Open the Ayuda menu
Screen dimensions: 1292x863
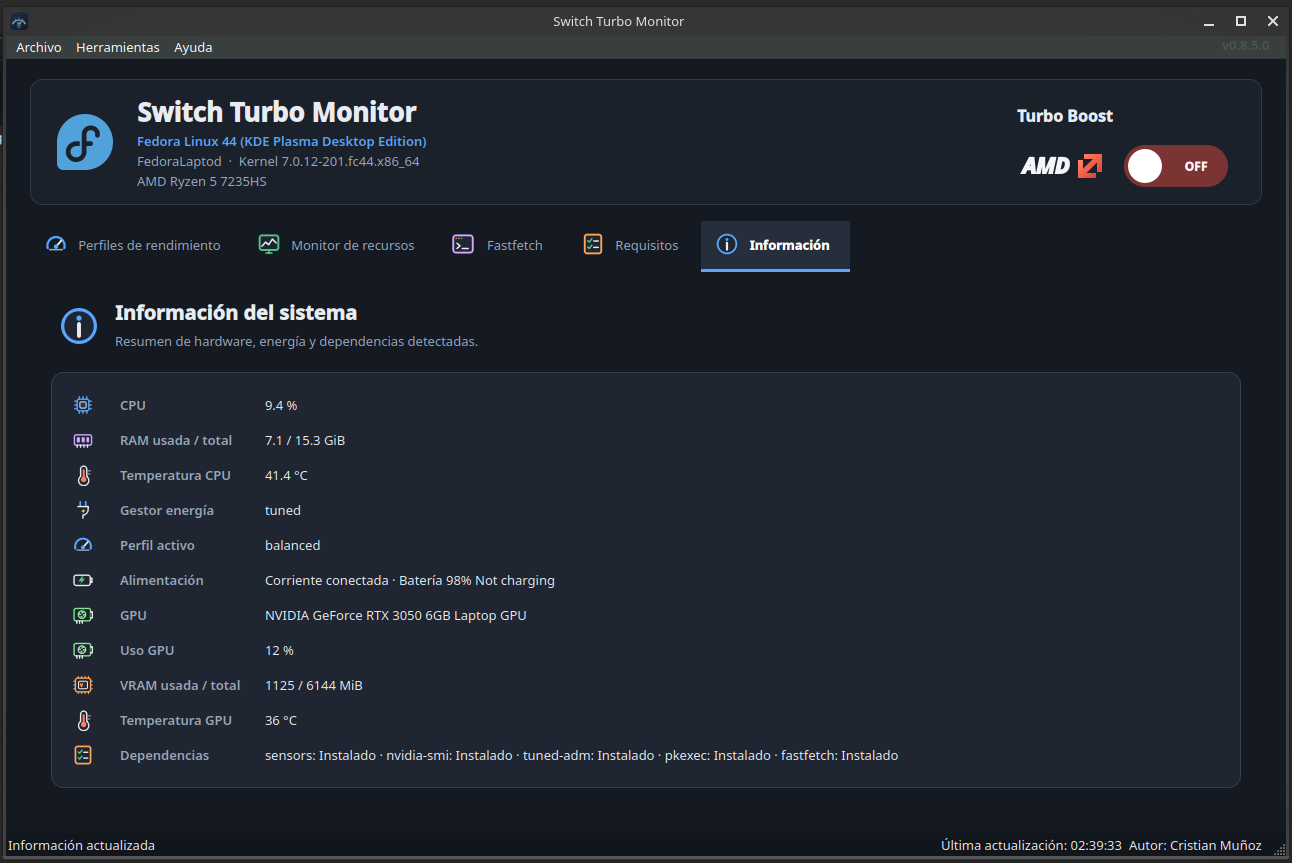(x=193, y=47)
